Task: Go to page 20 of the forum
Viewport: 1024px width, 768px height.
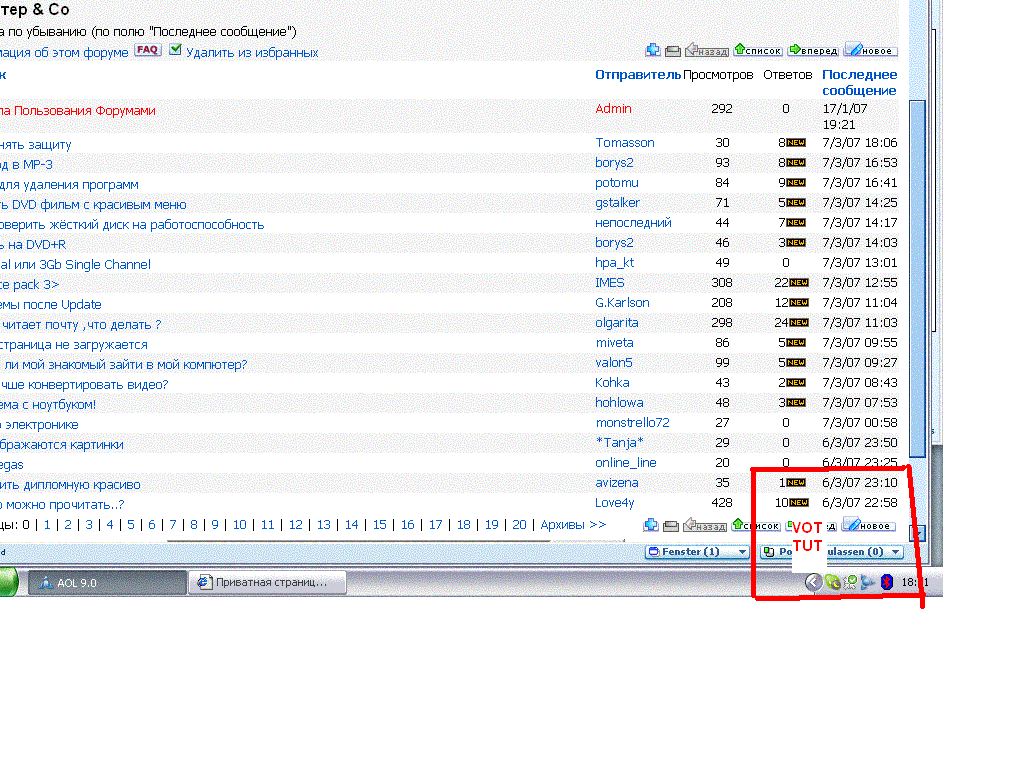Action: click(x=519, y=525)
